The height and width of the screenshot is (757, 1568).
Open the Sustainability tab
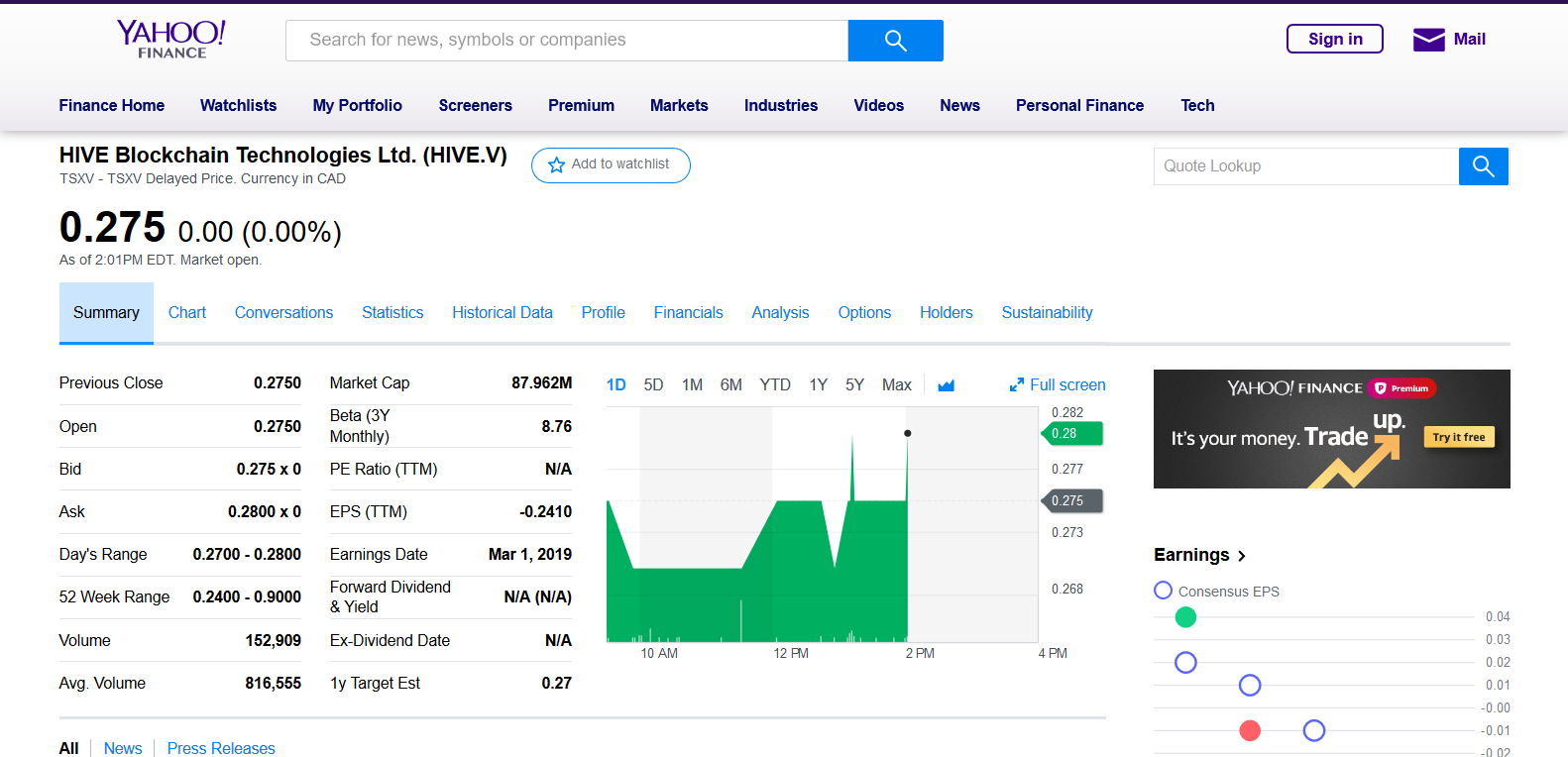(1048, 313)
